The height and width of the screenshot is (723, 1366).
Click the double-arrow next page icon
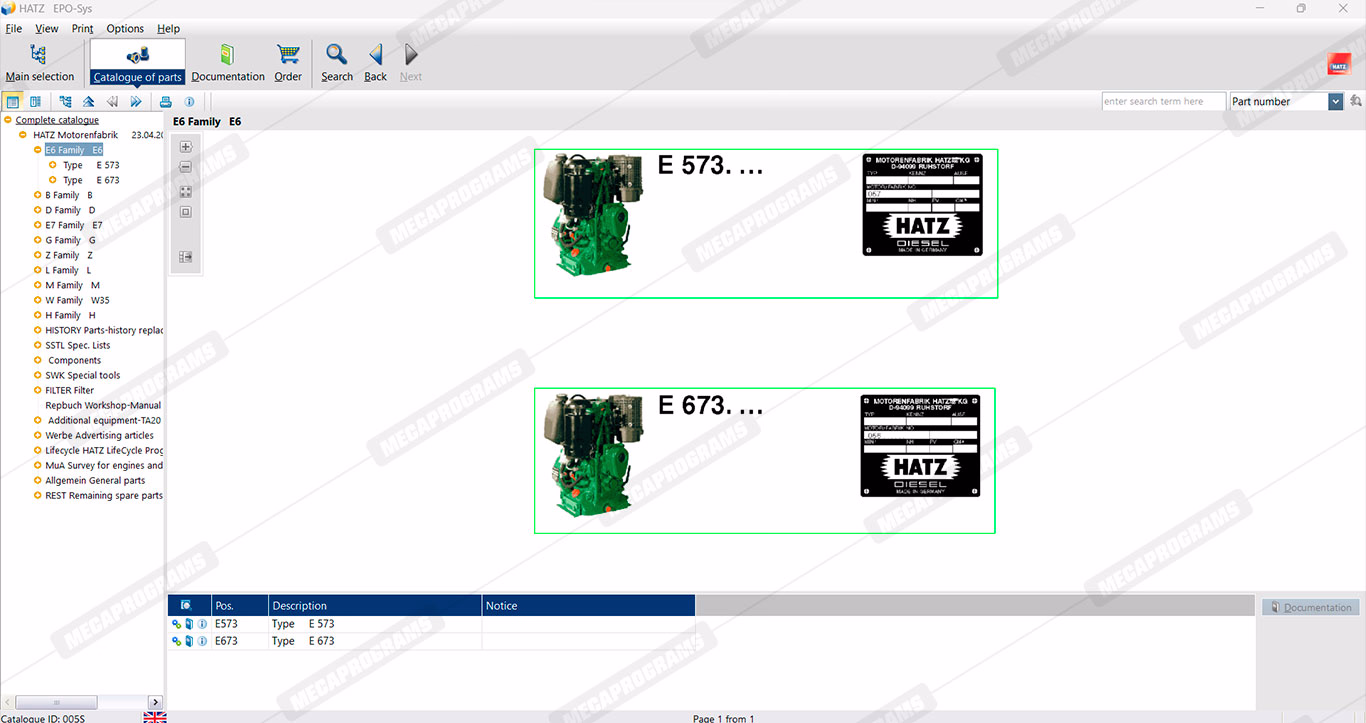(x=136, y=101)
